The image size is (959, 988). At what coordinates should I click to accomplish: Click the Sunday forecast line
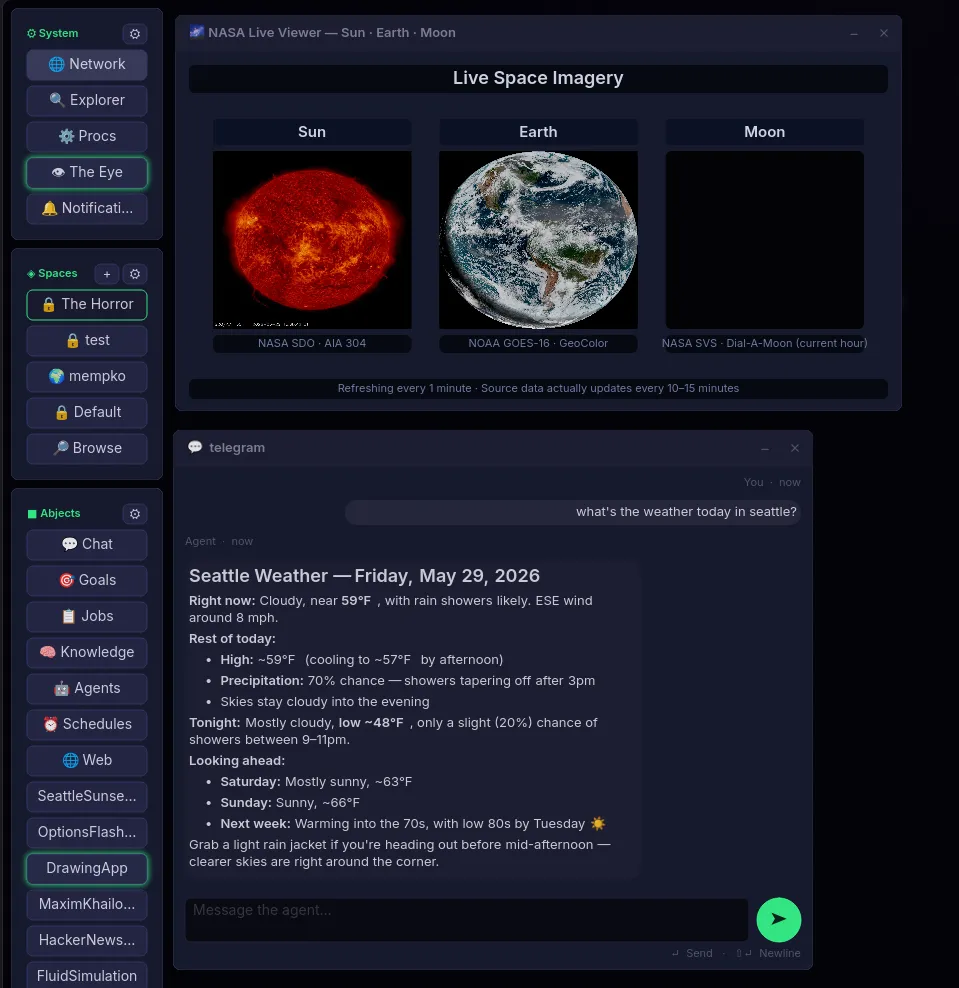pos(290,803)
